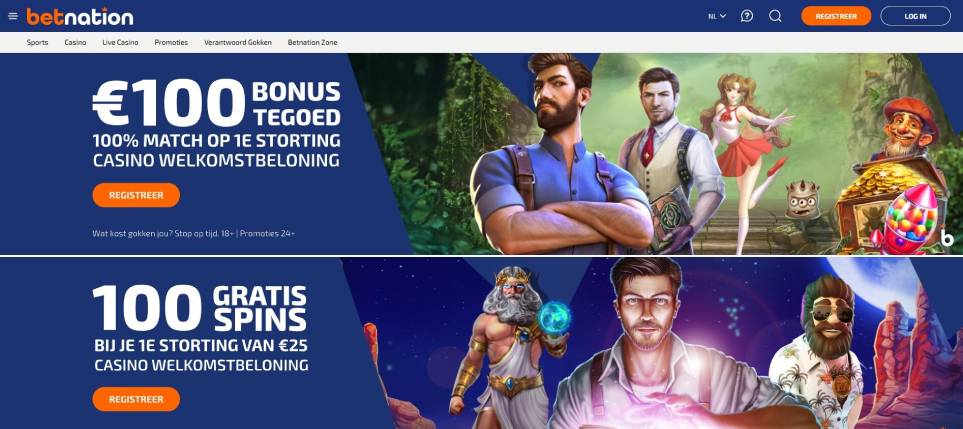This screenshot has height=429, width=963.
Task: Click Registreer under 100 gratis spins
Action: click(x=136, y=399)
